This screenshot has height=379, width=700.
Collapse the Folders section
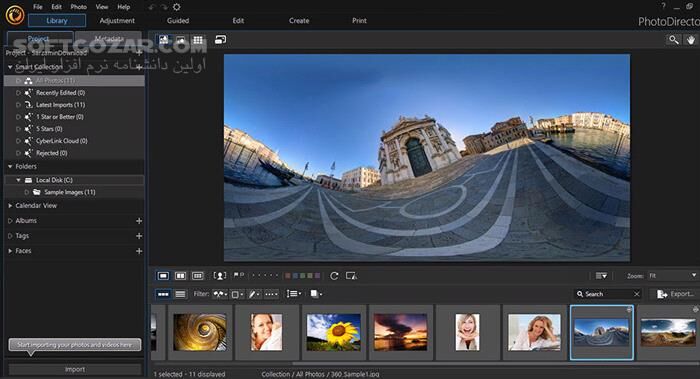click(x=10, y=167)
